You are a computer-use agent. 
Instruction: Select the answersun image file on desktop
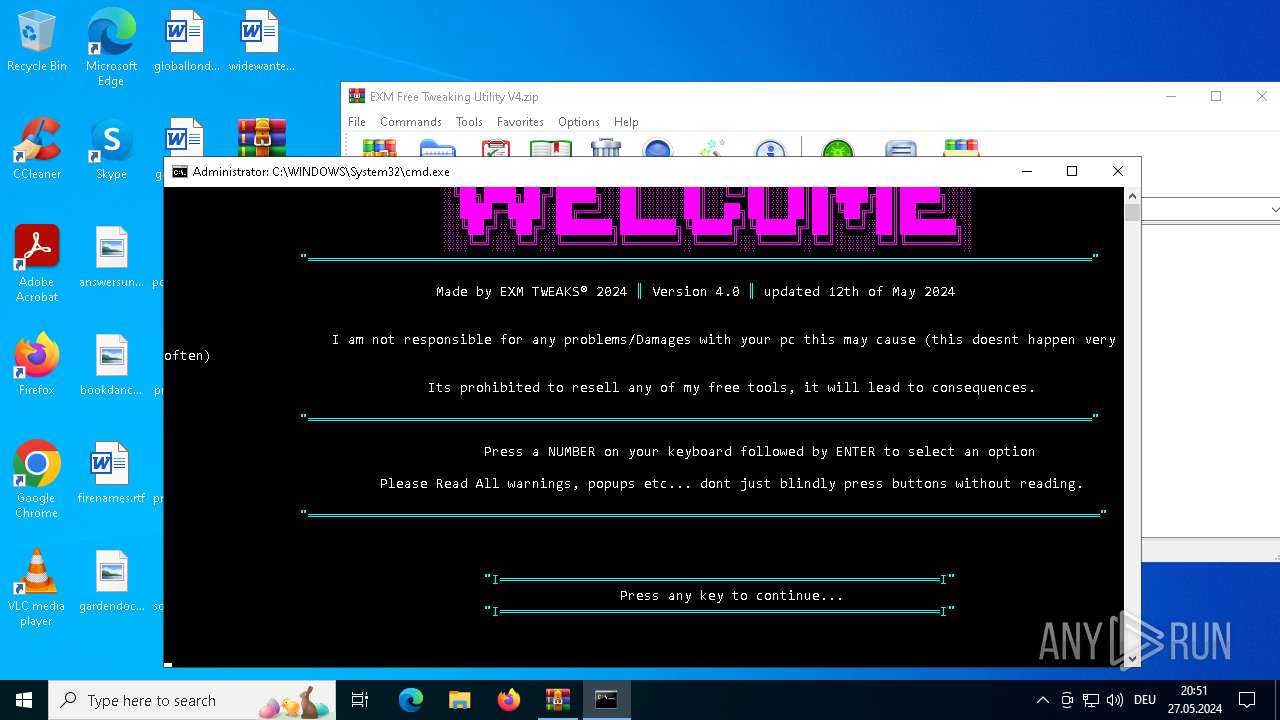tap(111, 258)
